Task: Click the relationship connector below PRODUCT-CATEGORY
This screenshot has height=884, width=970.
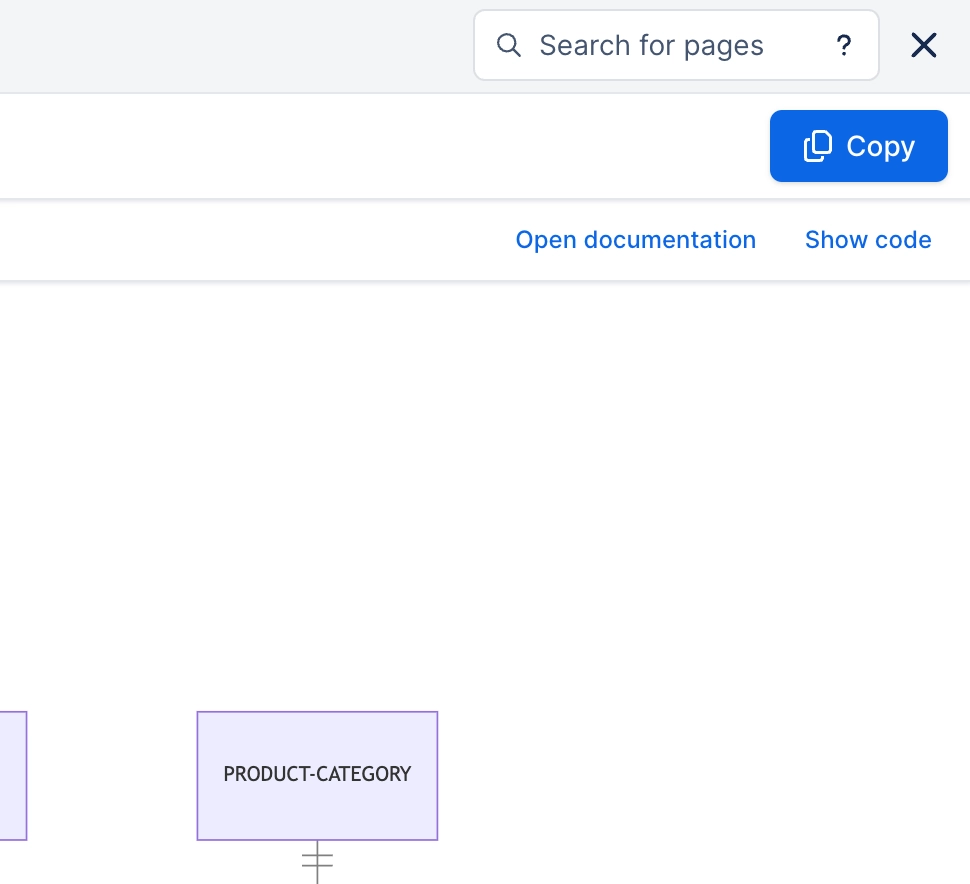Action: pyautogui.click(x=317, y=862)
